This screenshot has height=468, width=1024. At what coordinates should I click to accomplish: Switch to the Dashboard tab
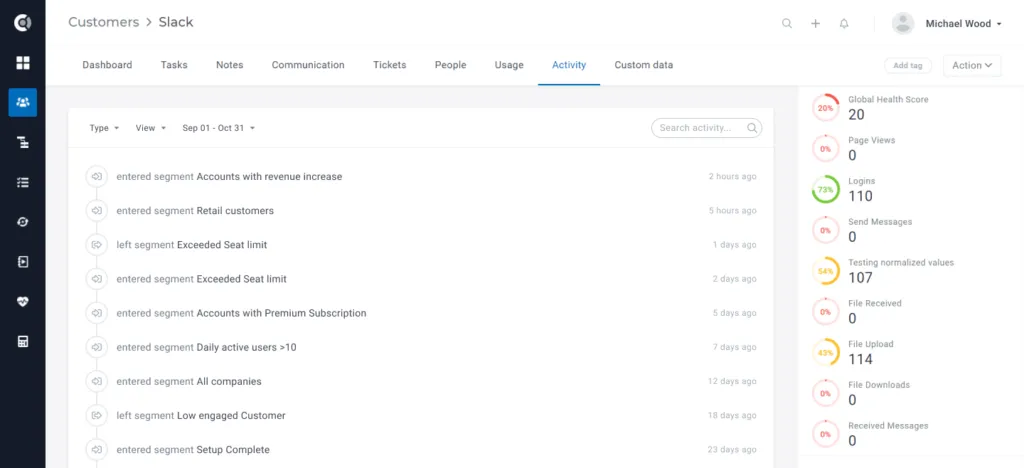pyautogui.click(x=107, y=65)
